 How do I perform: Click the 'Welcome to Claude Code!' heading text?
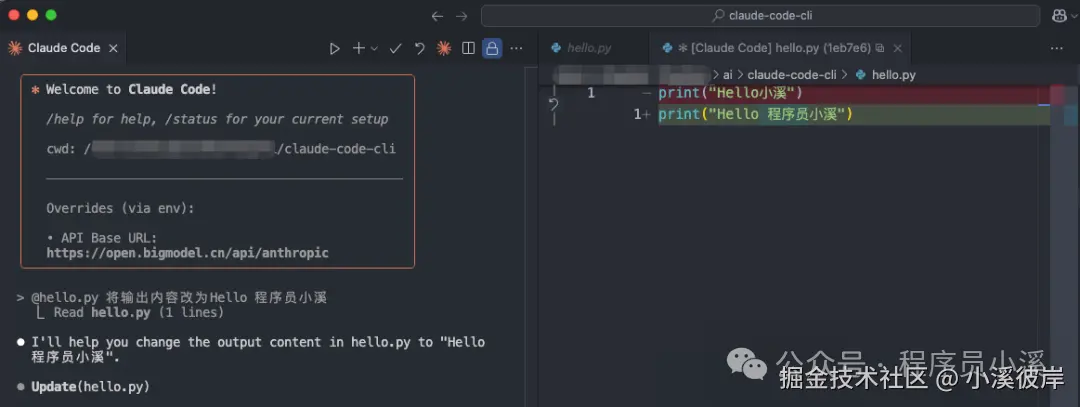click(132, 90)
